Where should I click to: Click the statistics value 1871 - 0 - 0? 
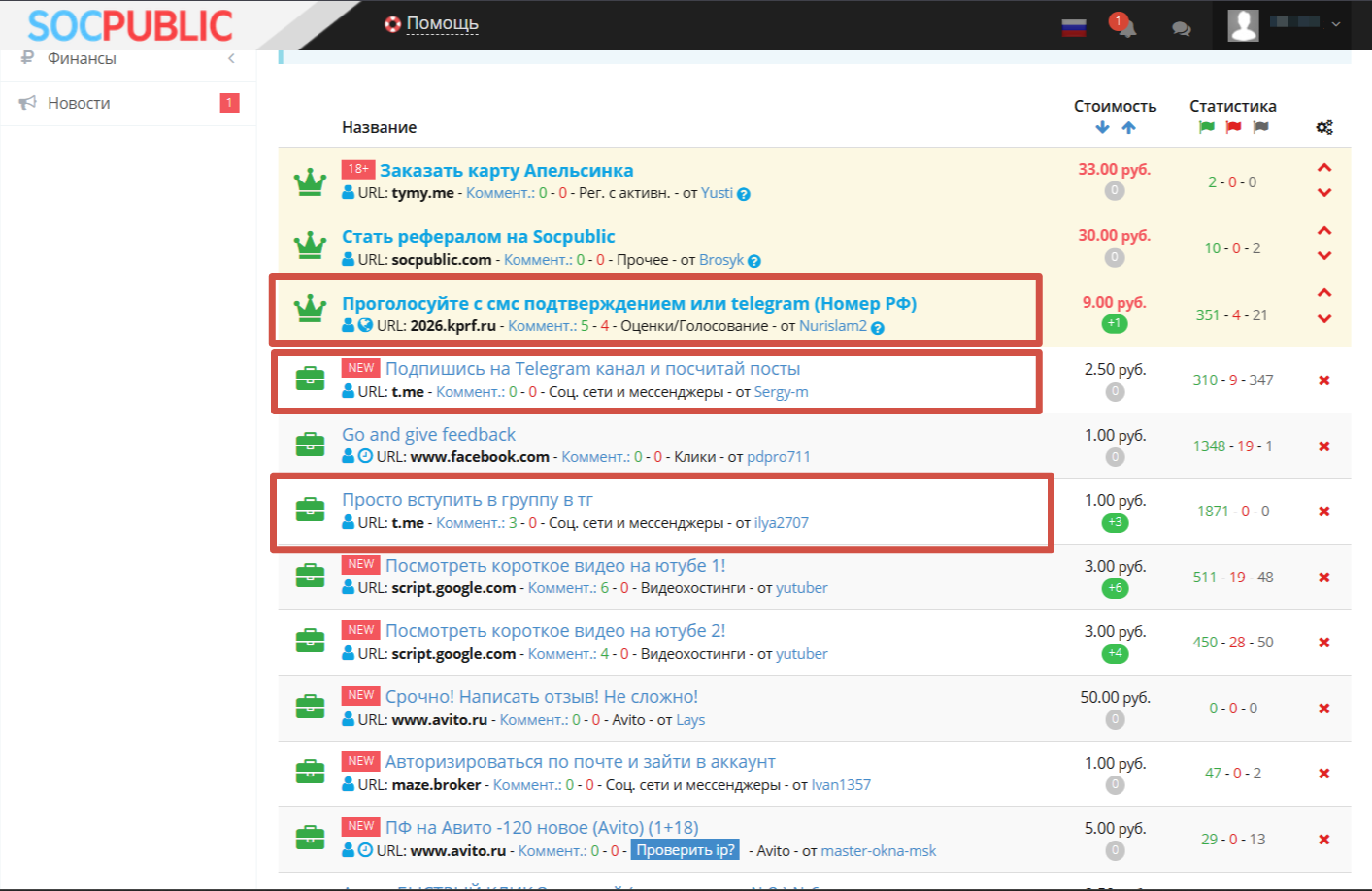coord(1233,511)
